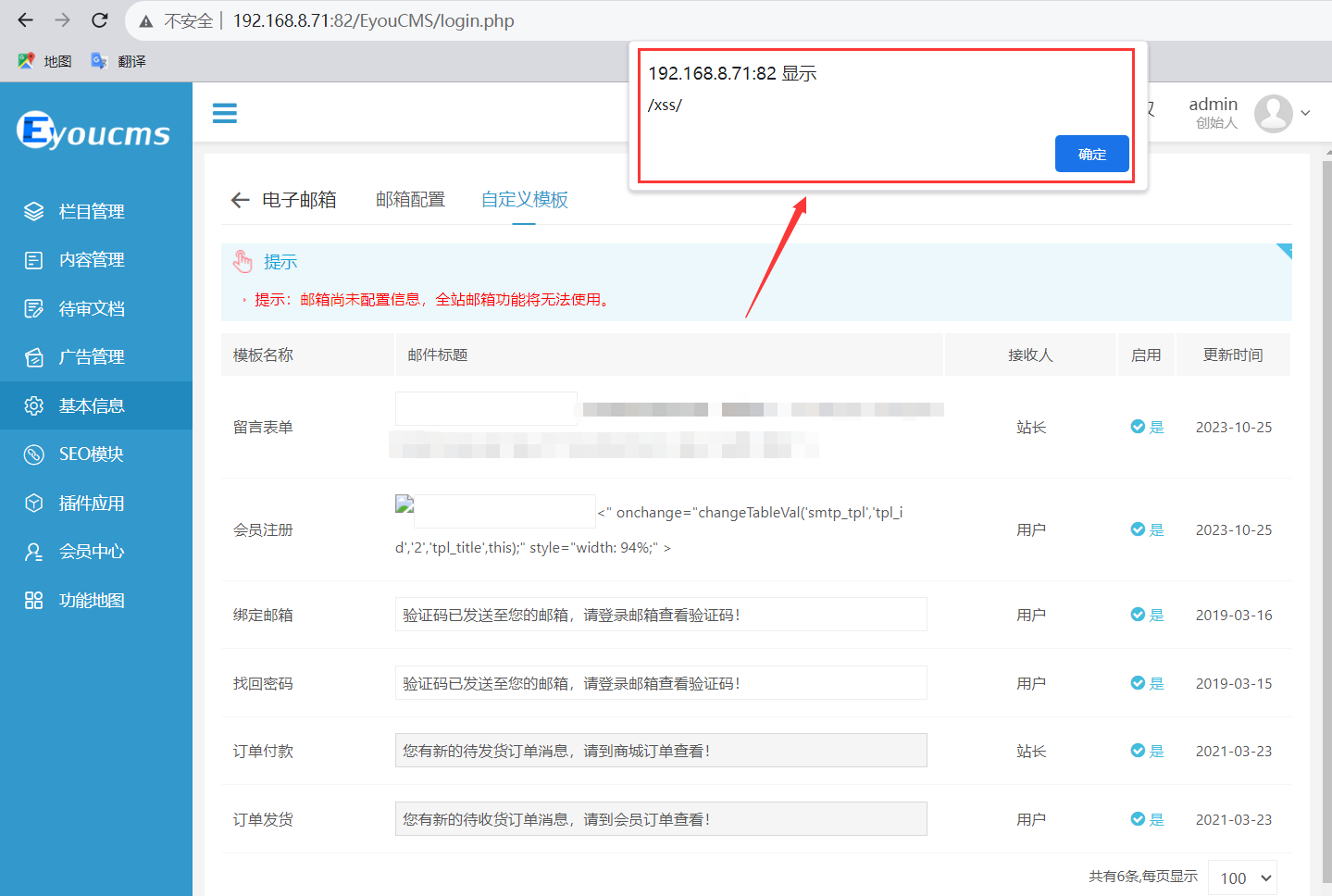Click the SEO模块 compass icon

(34, 454)
